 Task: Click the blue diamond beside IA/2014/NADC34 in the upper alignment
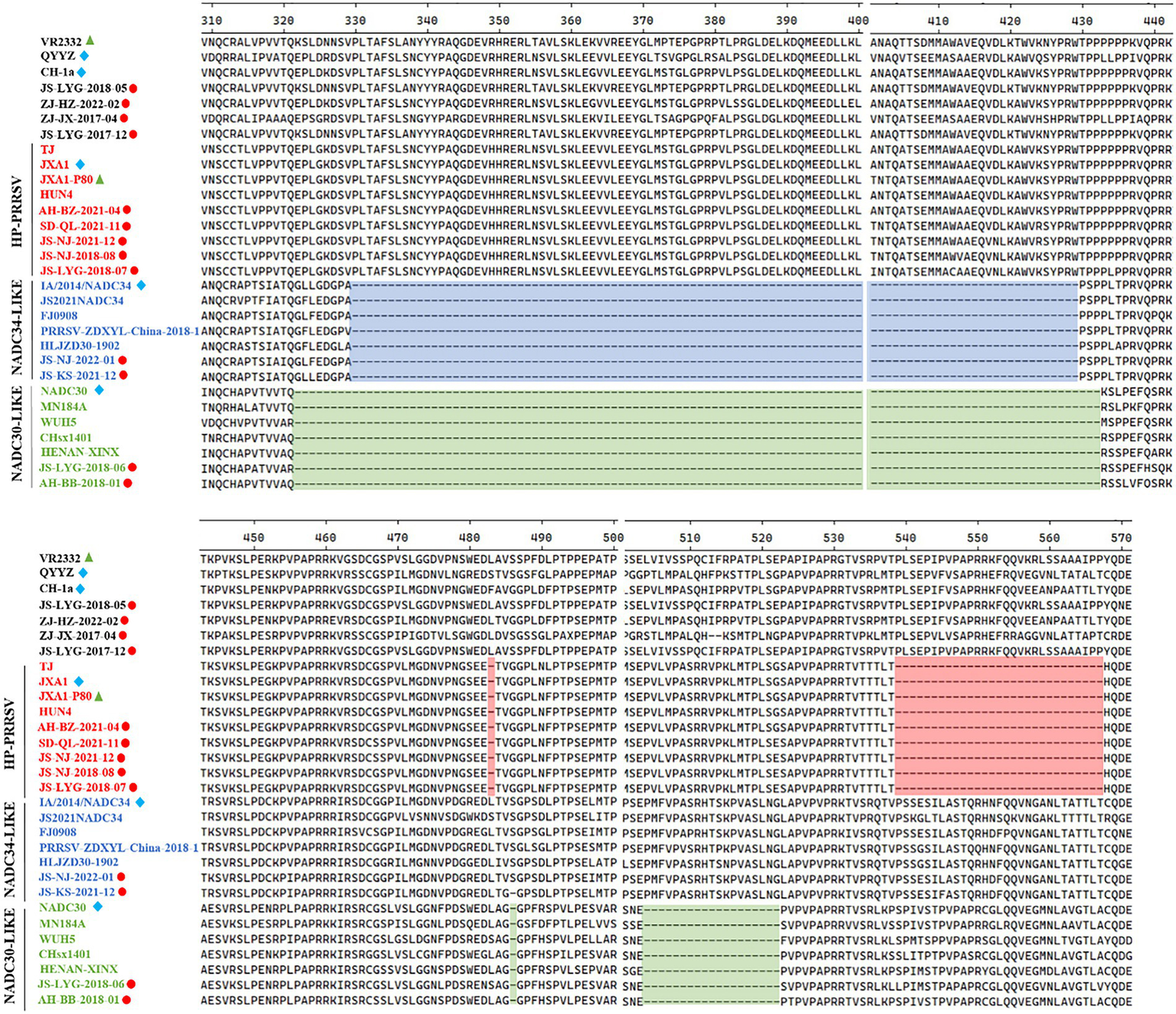(x=140, y=286)
